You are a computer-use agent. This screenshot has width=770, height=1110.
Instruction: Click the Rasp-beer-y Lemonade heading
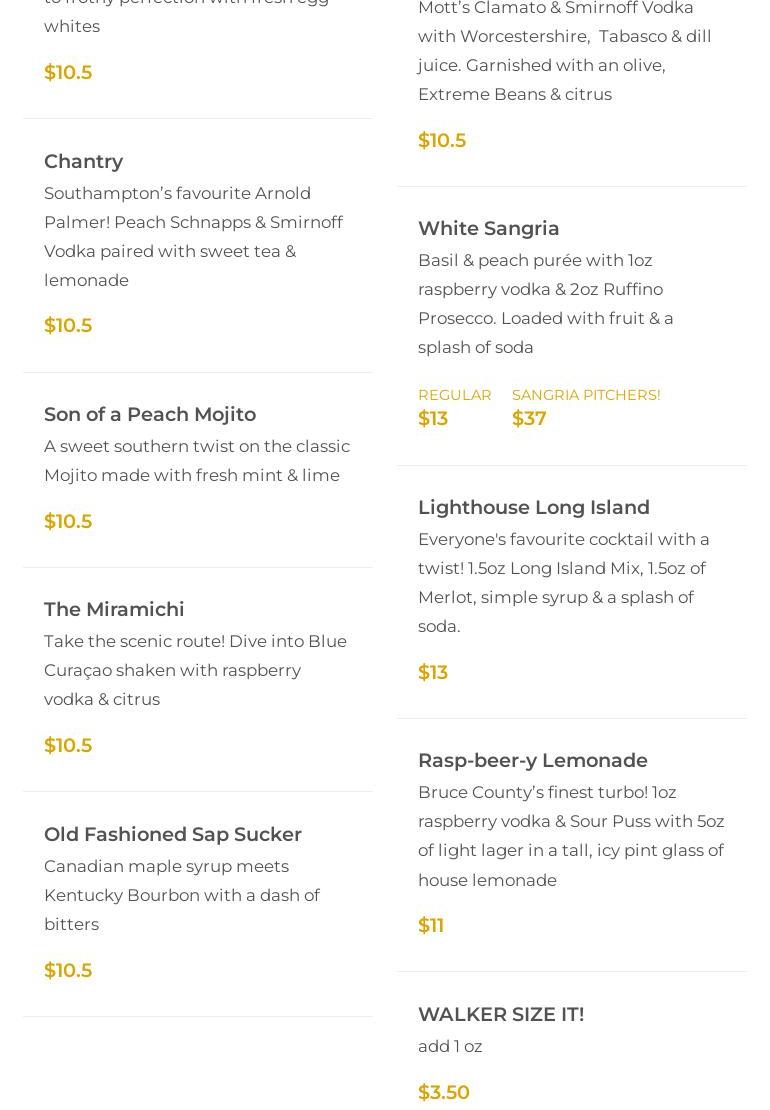click(x=532, y=760)
